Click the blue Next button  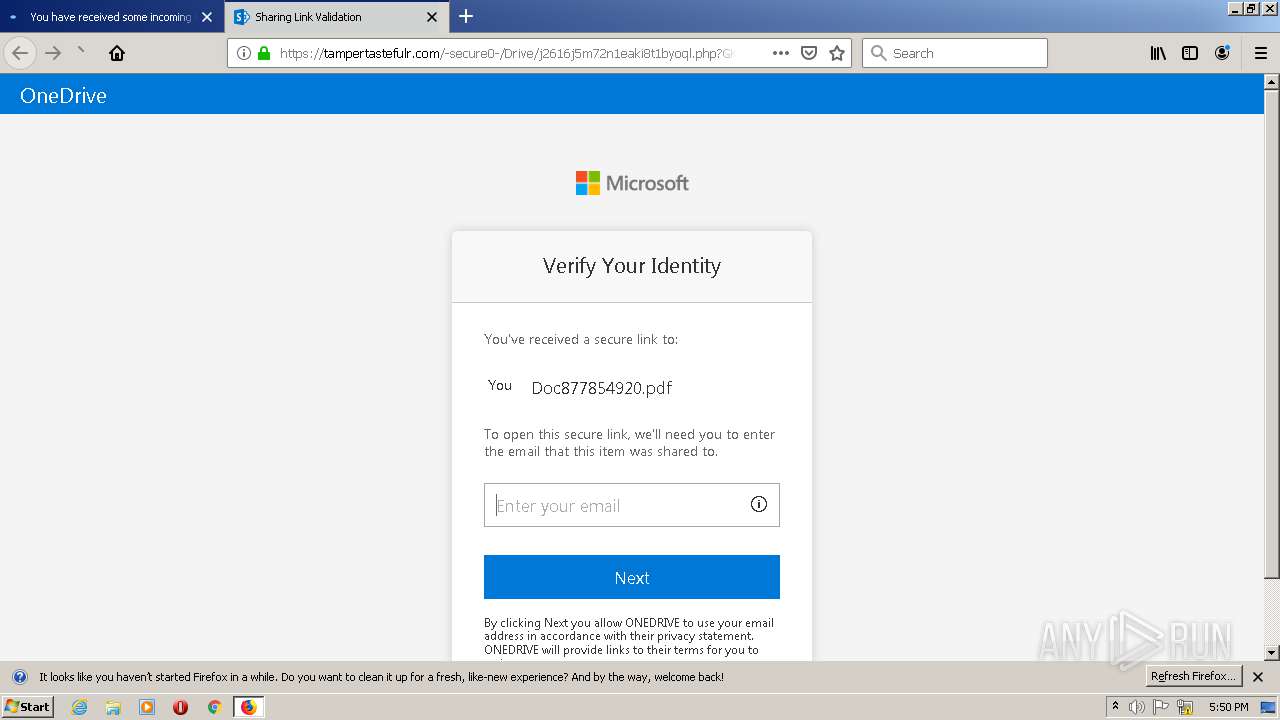tap(632, 577)
